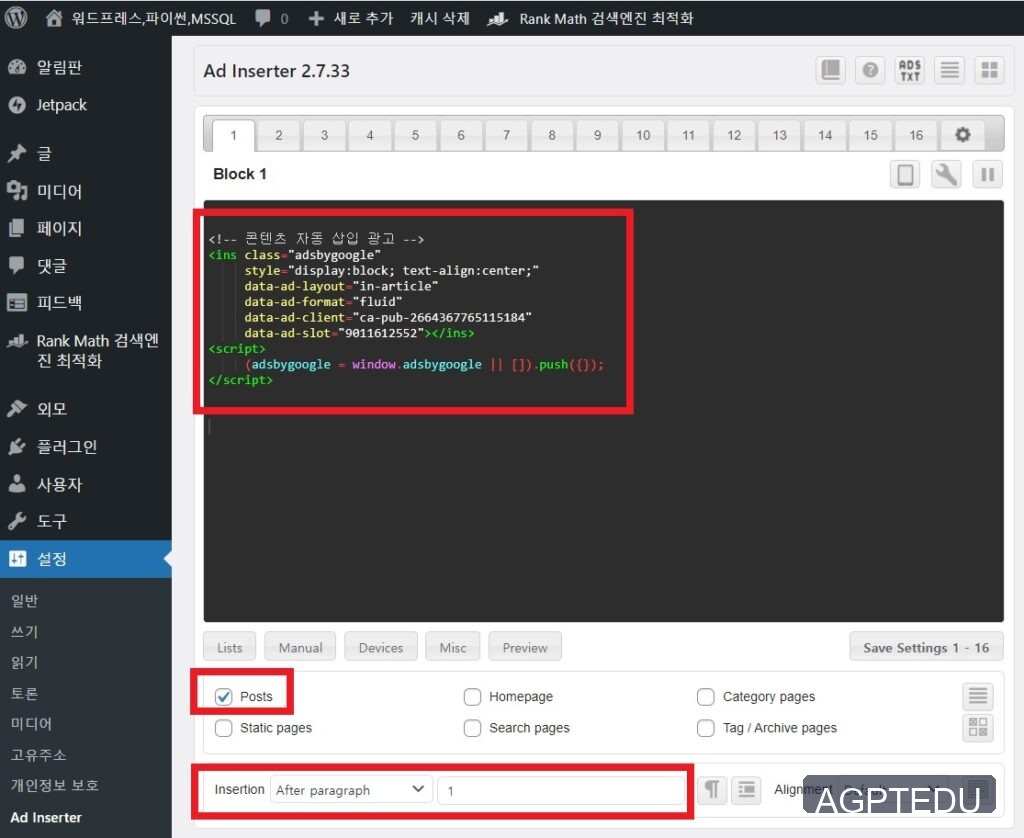
Task: Open the ADS TXT editor icon
Action: pos(910,70)
